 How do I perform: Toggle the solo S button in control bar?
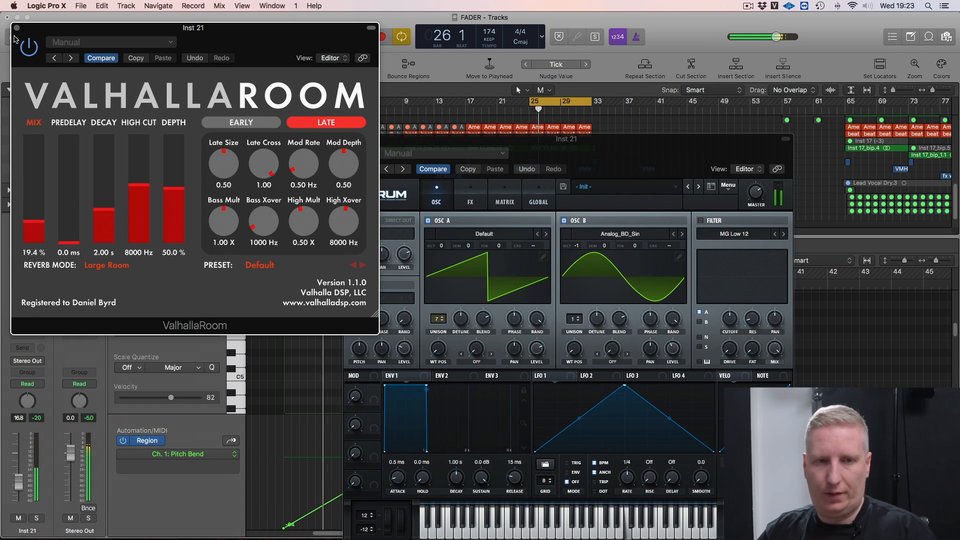pos(594,37)
